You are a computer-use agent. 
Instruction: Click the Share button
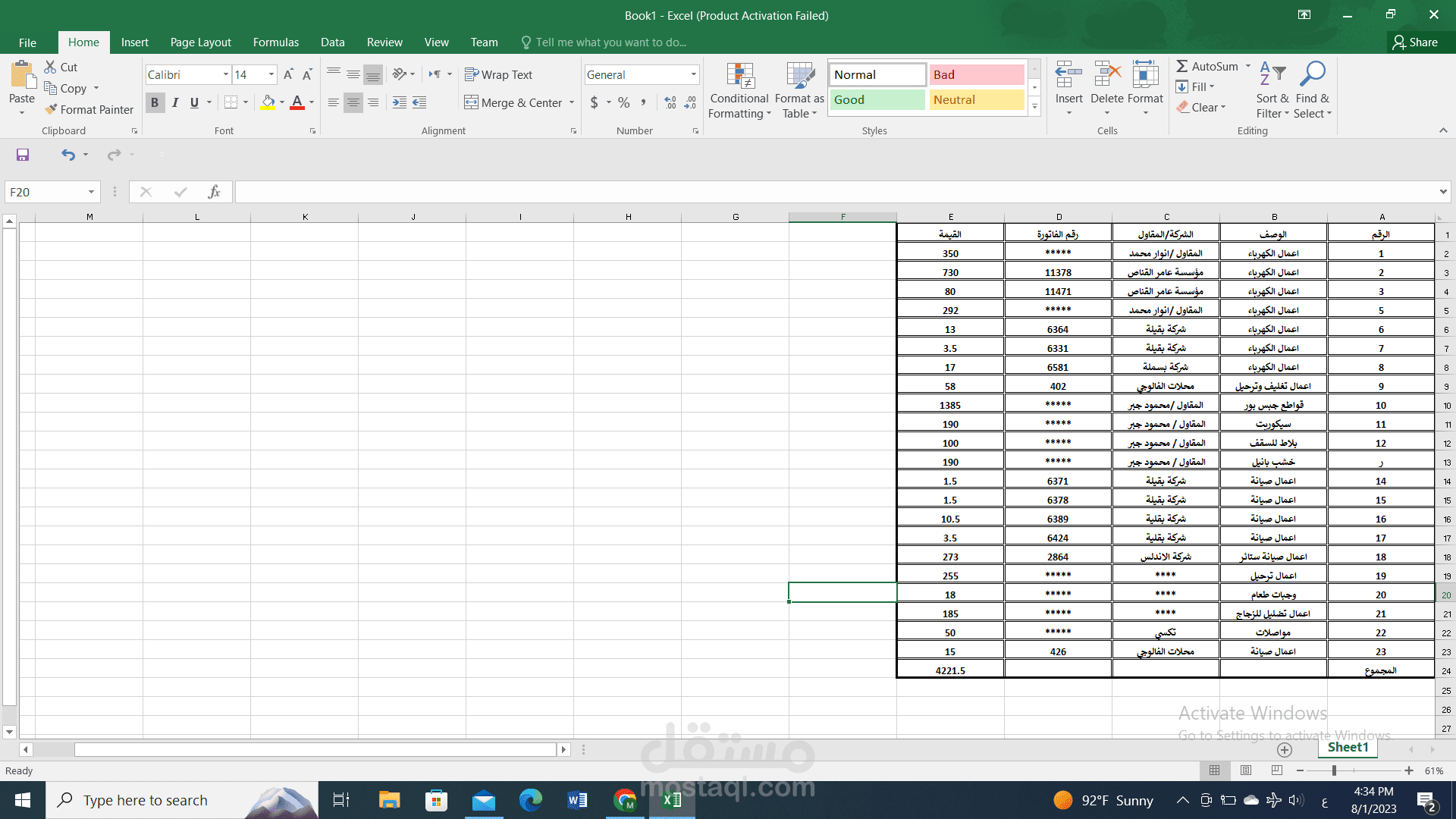coord(1415,42)
